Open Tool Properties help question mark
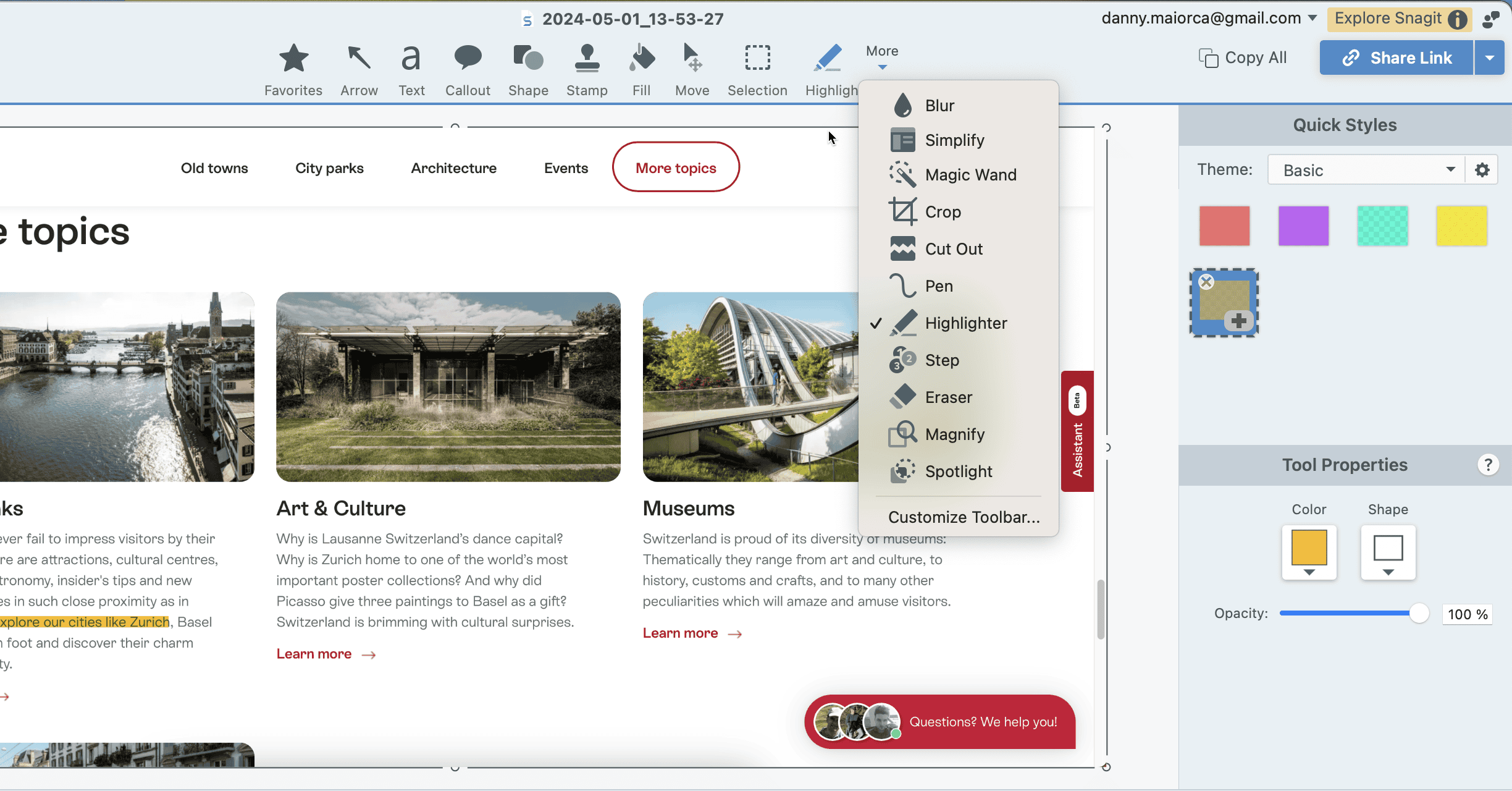 tap(1488, 465)
